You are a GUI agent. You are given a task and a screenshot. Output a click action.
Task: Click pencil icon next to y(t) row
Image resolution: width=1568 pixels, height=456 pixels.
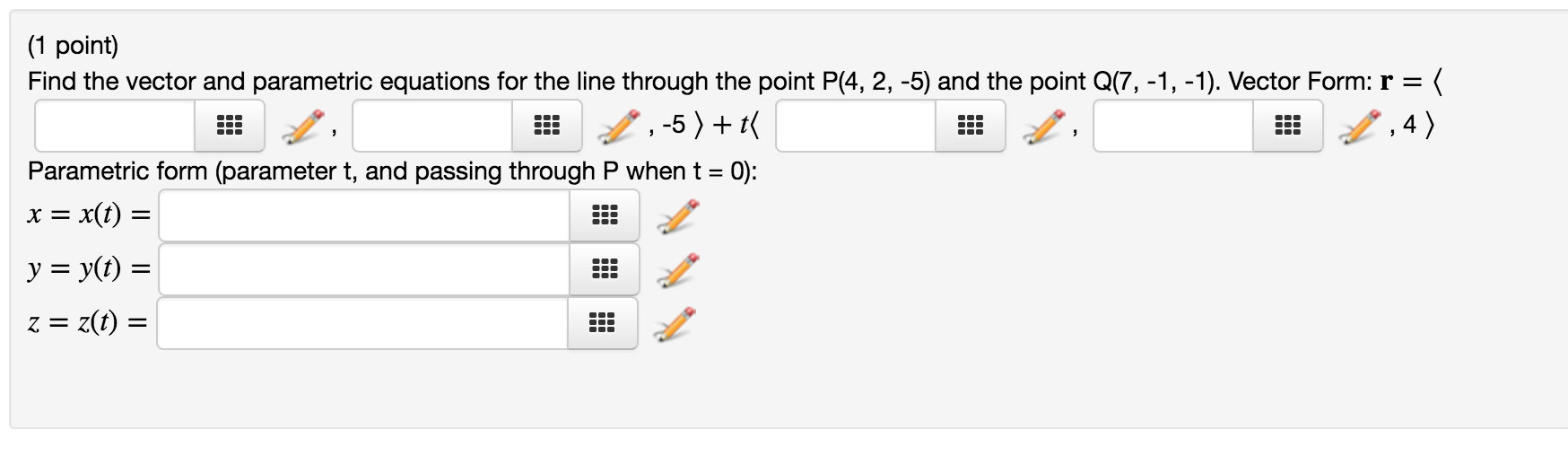tap(677, 270)
